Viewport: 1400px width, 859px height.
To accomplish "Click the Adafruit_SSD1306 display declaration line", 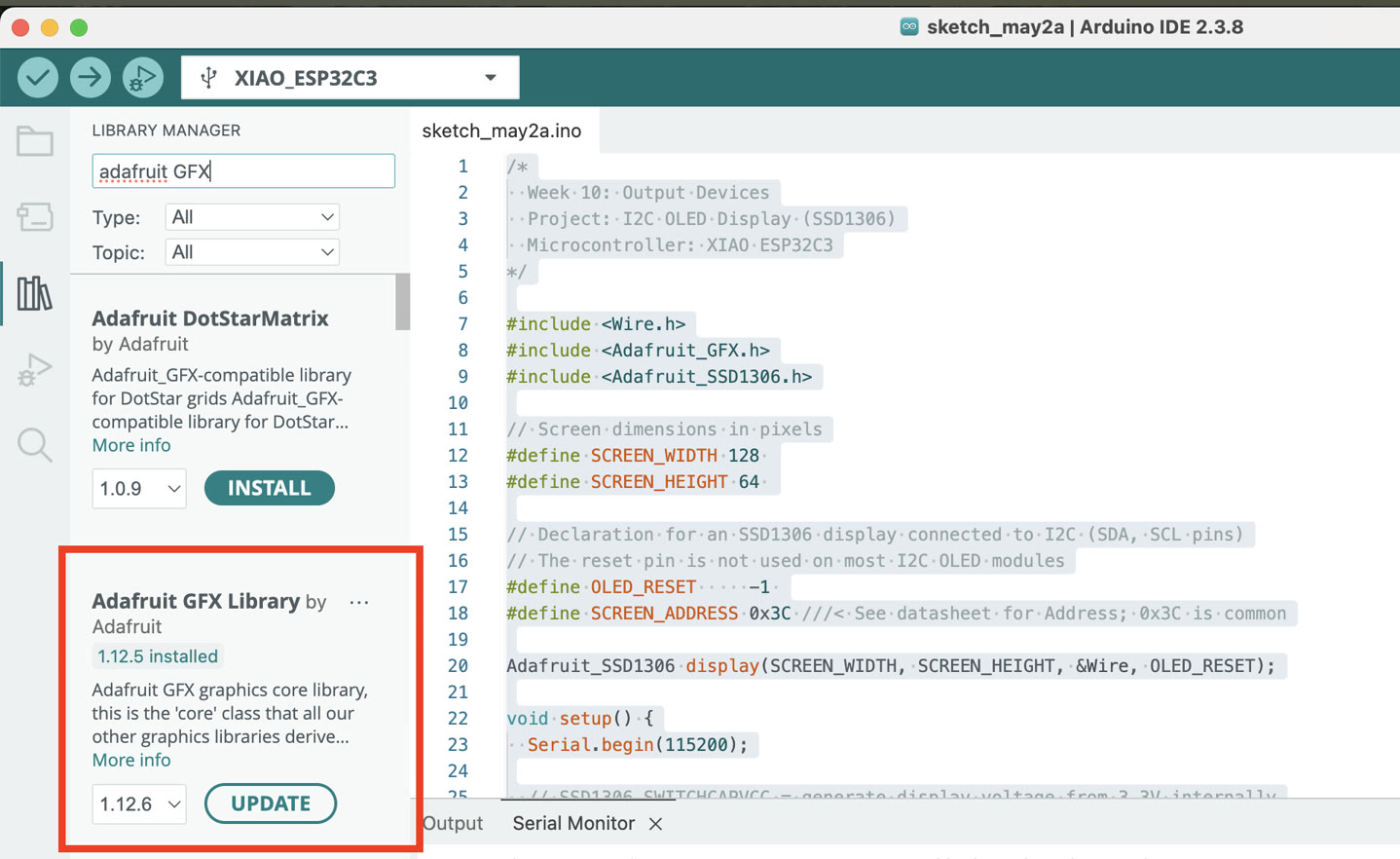I will click(891, 666).
